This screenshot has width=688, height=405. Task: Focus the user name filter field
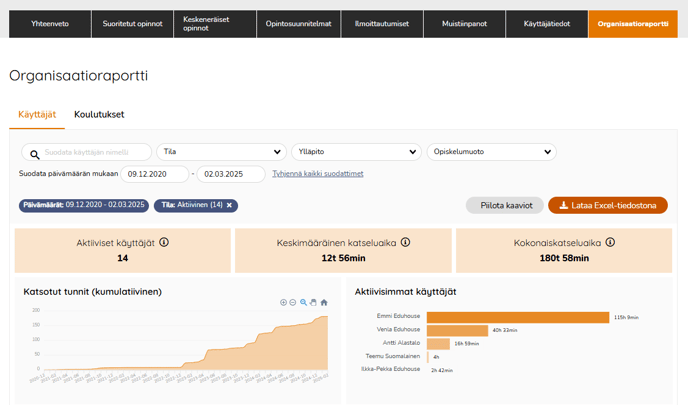(x=86, y=152)
